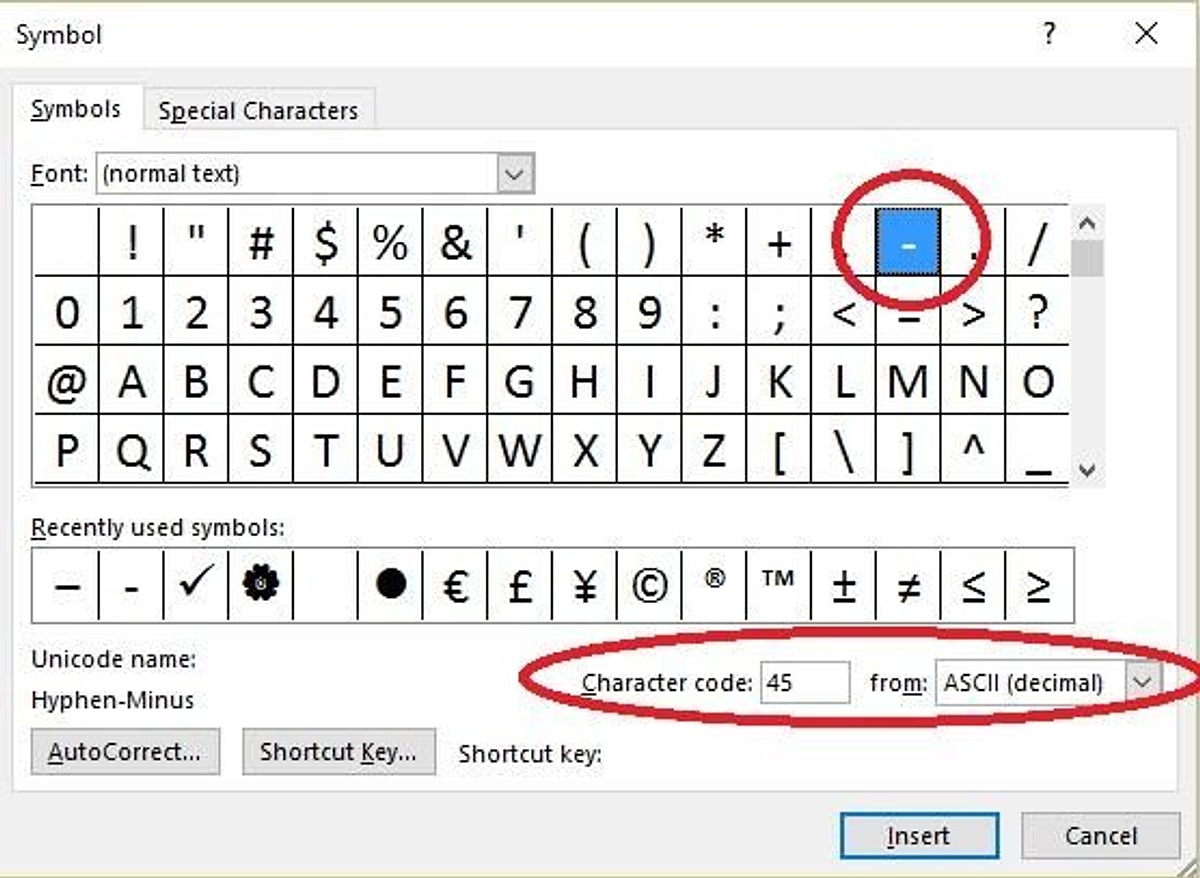This screenshot has width=1200, height=878.
Task: Switch to the Special Characters tab
Action: (x=258, y=111)
